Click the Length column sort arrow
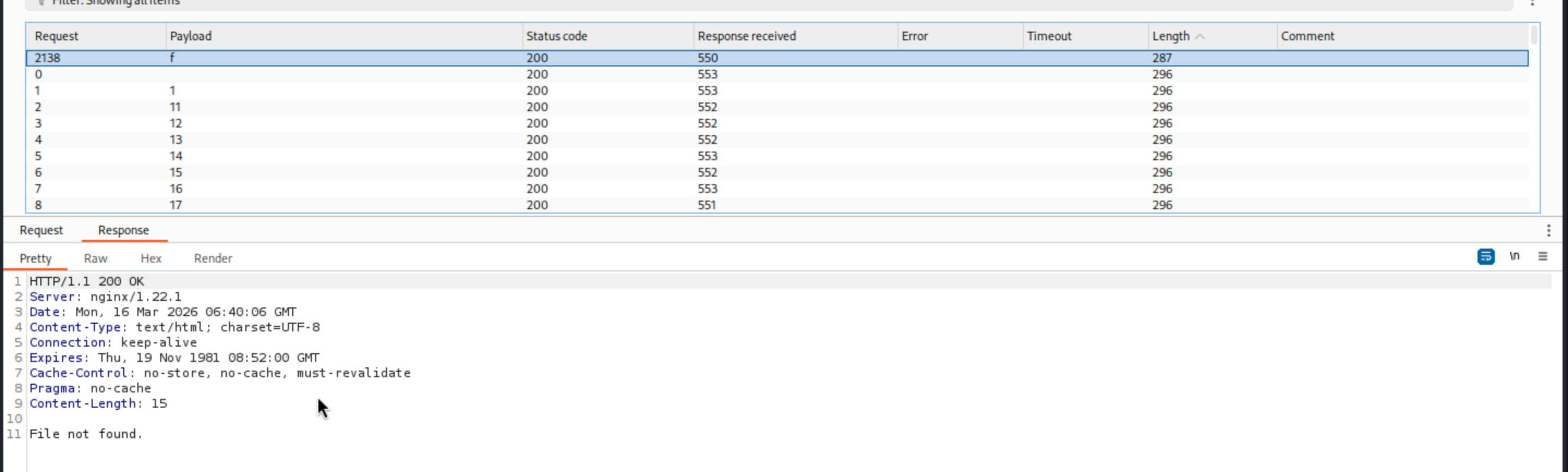This screenshot has width=1568, height=472. click(1200, 37)
